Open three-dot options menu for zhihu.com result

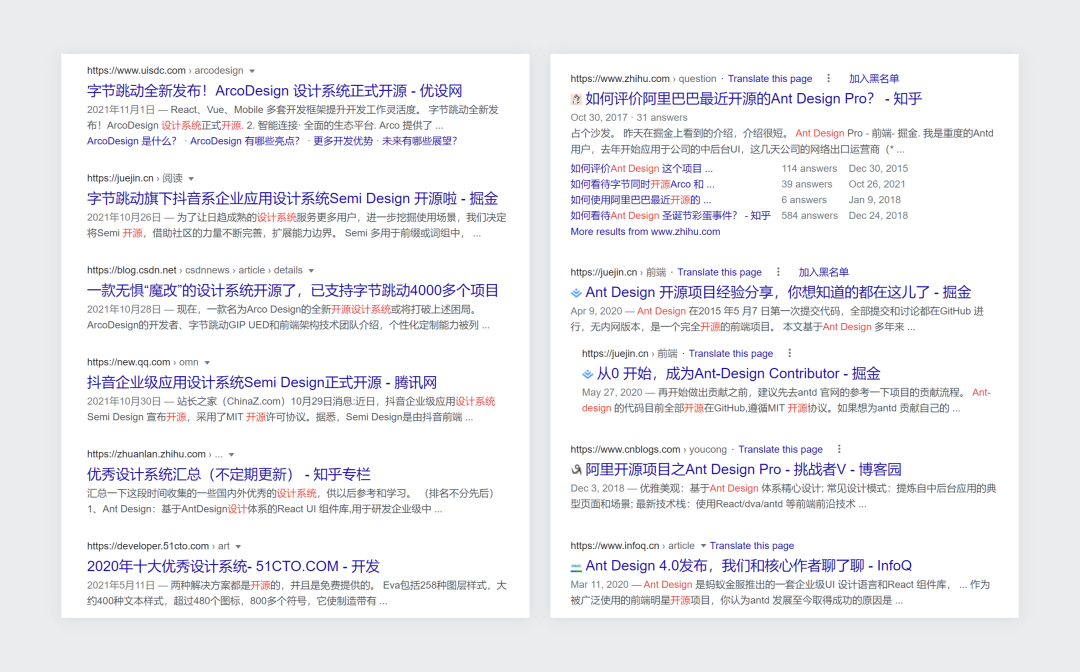[x=829, y=78]
